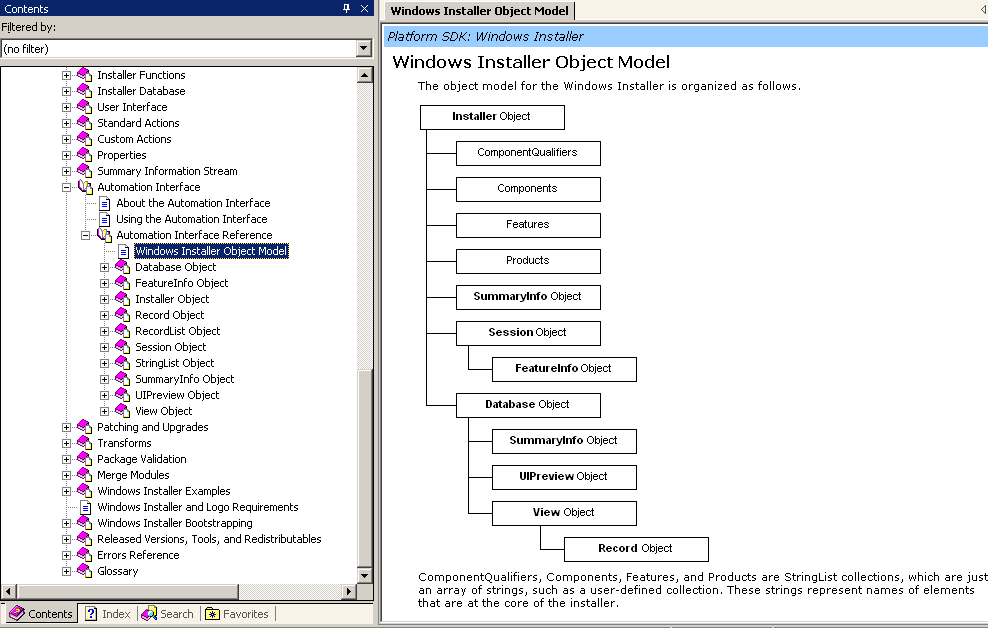Expand the View Object node
Image resolution: width=988 pixels, height=628 pixels.
(105, 411)
